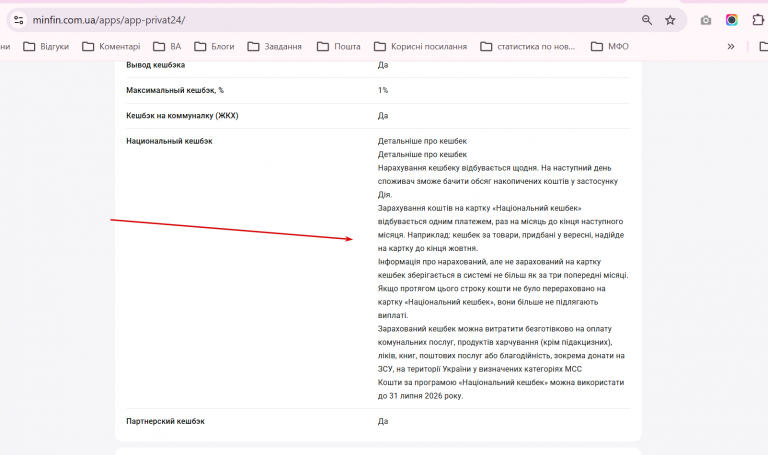Screen dimensions: 768x455
Task: Click the 1% maximum cashback value
Action: click(x=383, y=90)
